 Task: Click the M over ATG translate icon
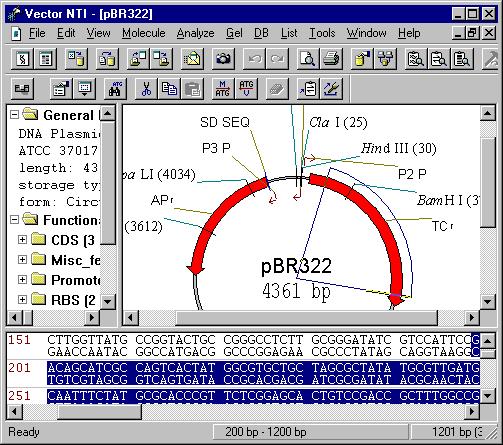point(222,89)
